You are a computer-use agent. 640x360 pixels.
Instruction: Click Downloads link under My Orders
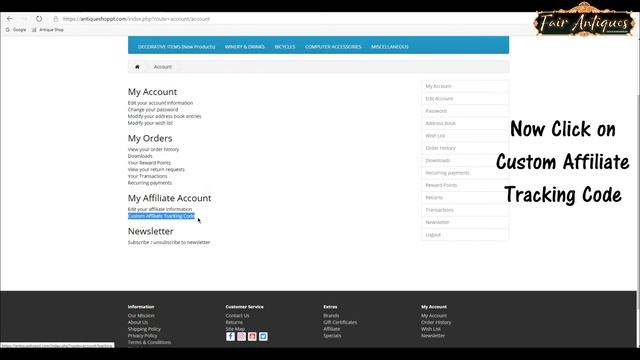pyautogui.click(x=140, y=156)
